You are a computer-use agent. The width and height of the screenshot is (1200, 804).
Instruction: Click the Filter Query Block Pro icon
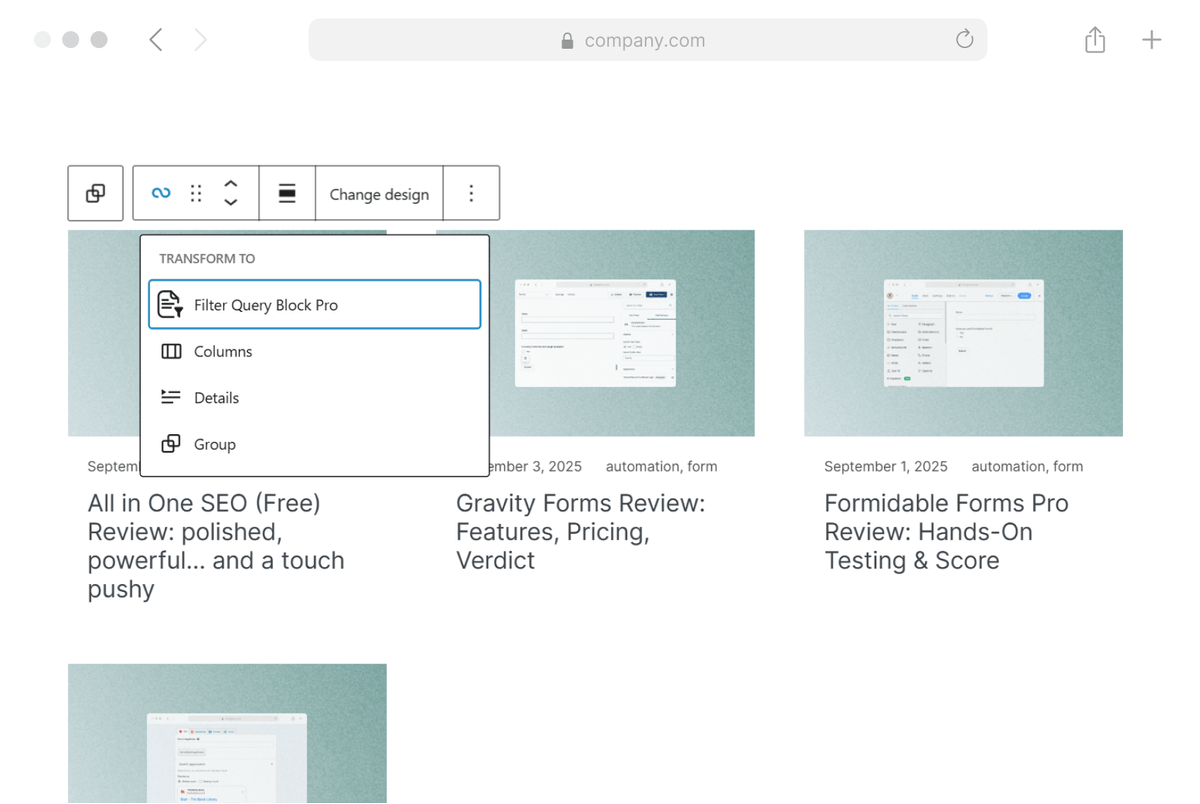point(171,304)
